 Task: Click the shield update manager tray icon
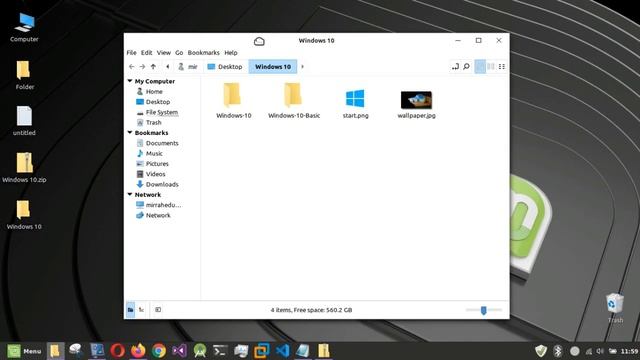[541, 351]
